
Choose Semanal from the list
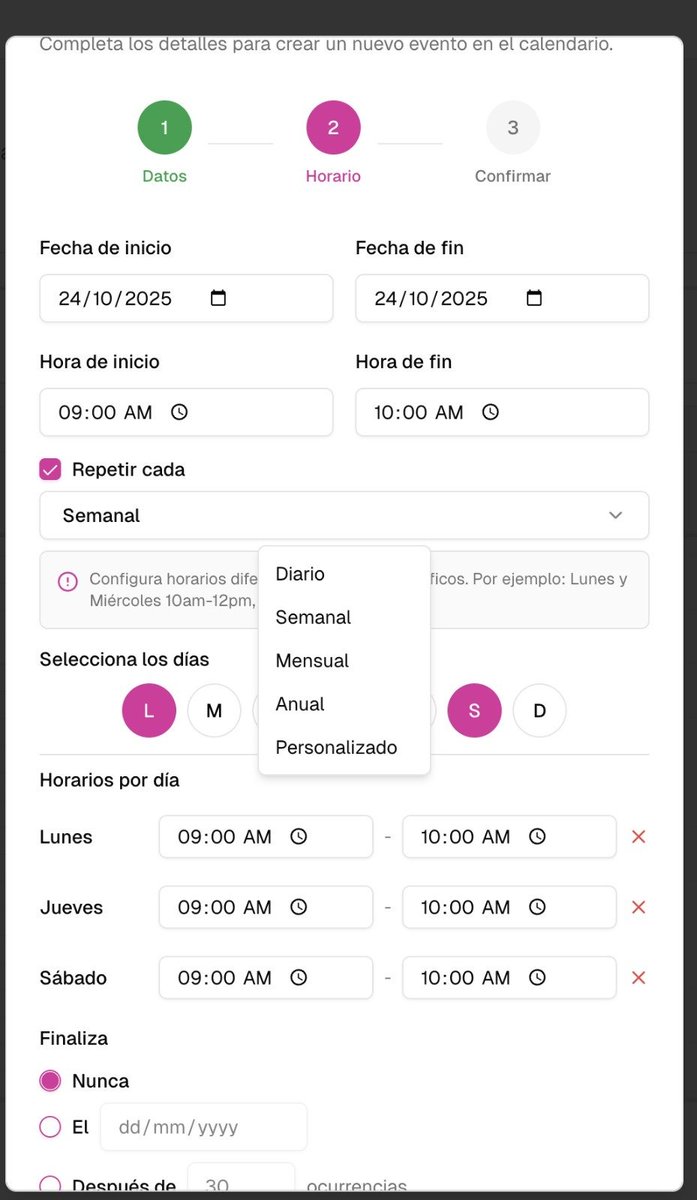pyautogui.click(x=344, y=617)
